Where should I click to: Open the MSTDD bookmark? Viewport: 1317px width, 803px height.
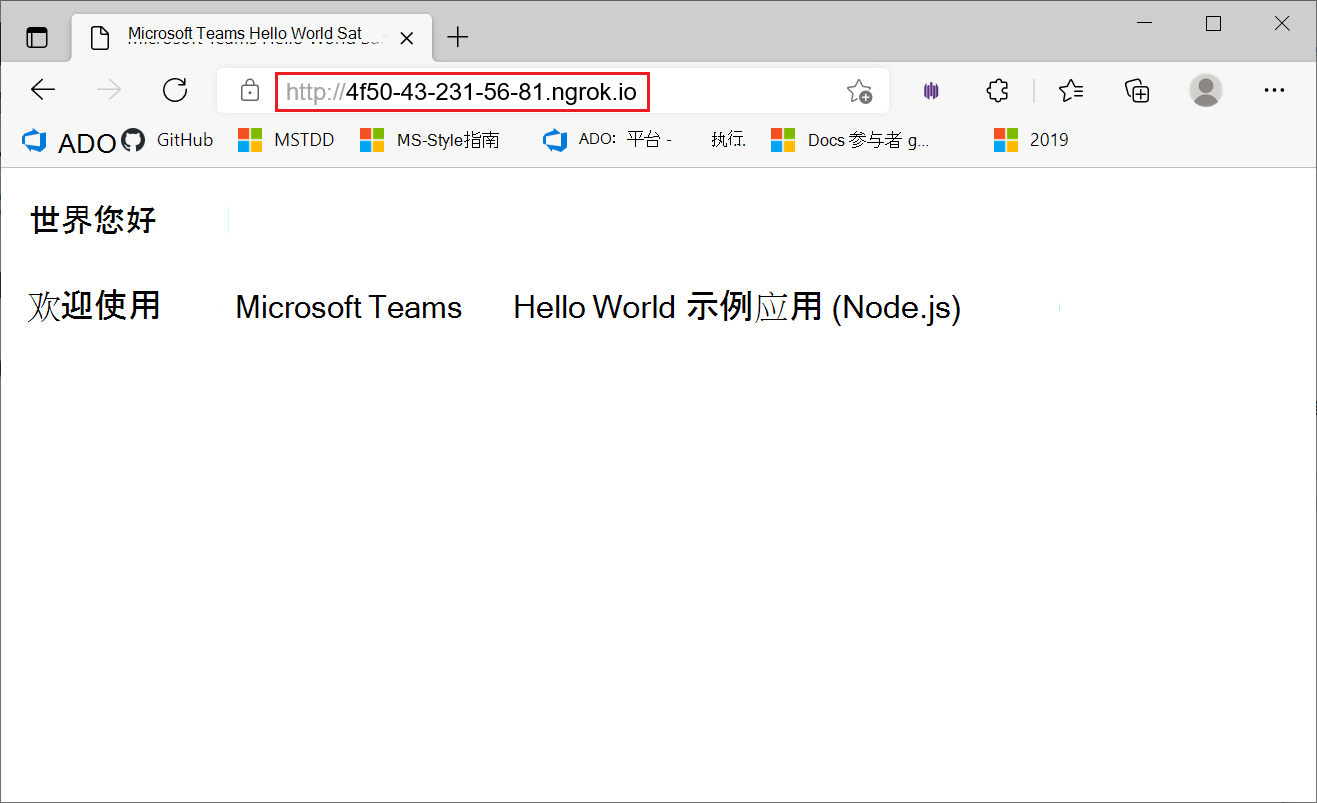[x=286, y=140]
